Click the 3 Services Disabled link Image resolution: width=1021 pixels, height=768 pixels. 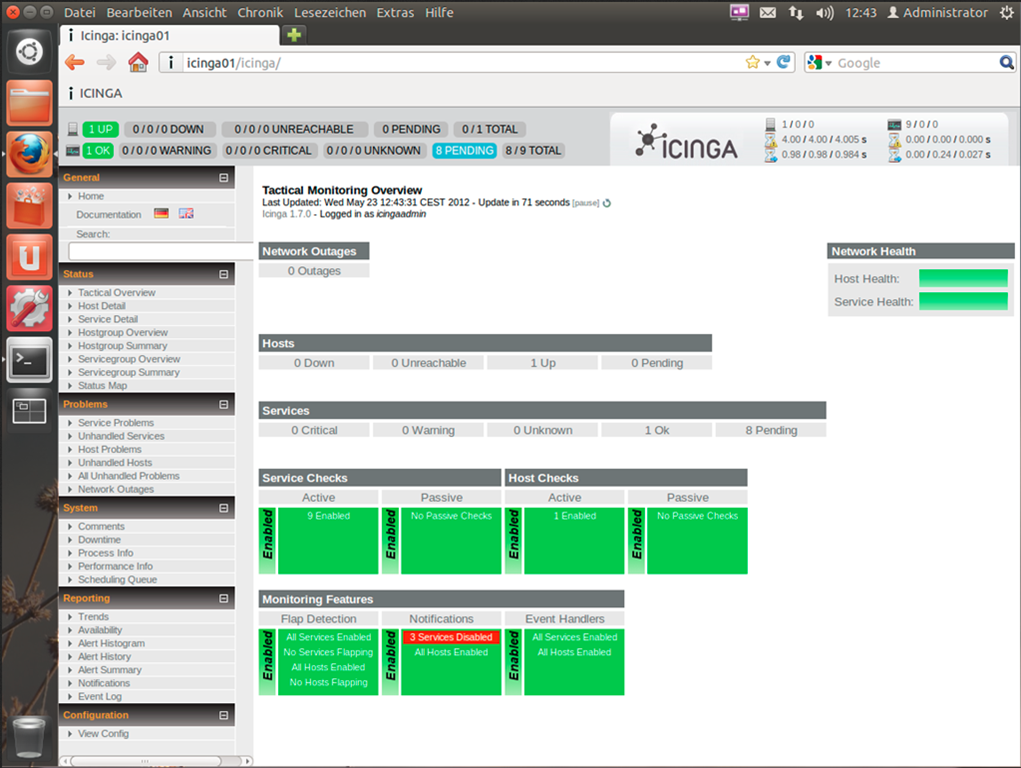point(450,637)
